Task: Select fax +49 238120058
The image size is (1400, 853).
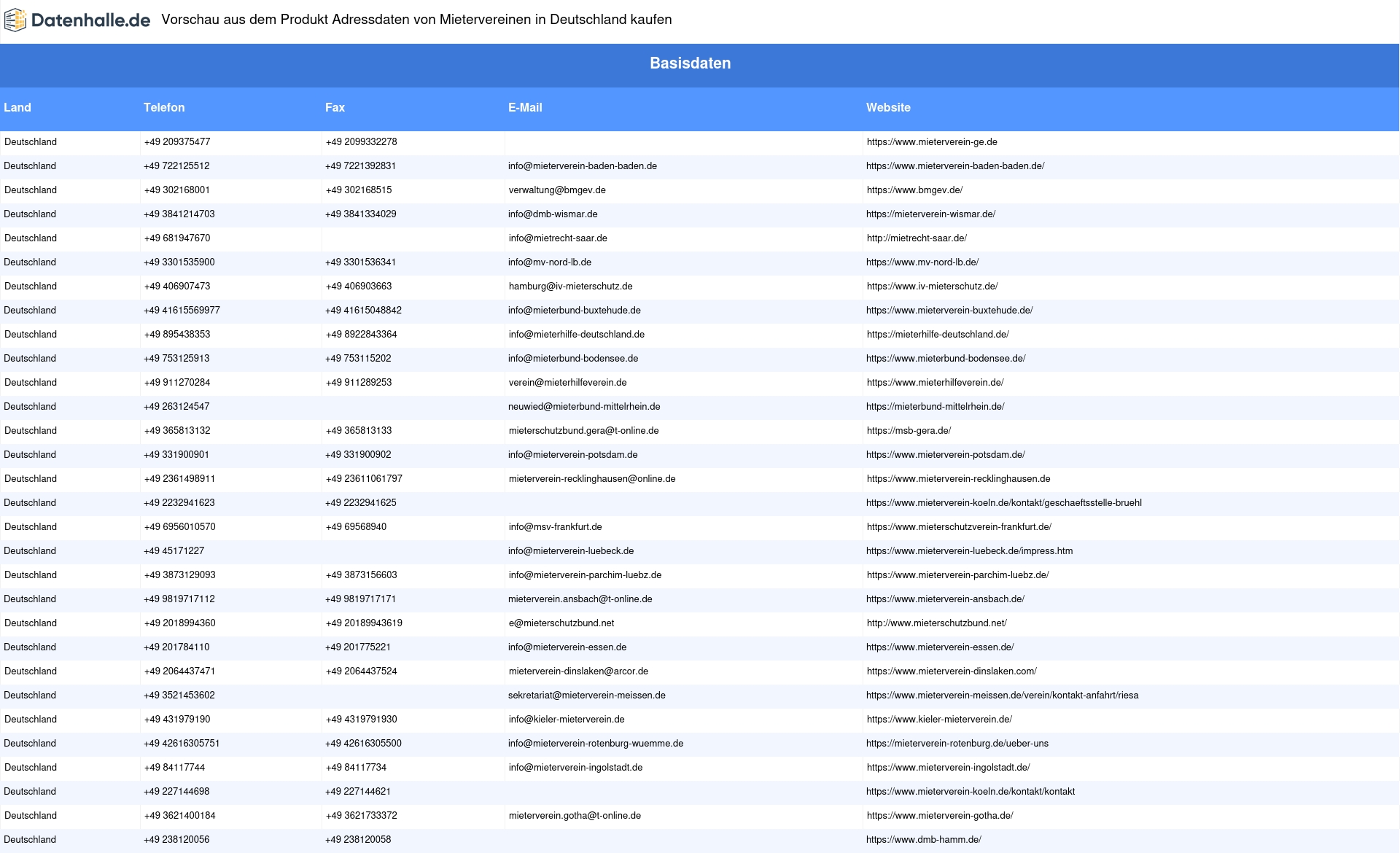Action: (358, 840)
